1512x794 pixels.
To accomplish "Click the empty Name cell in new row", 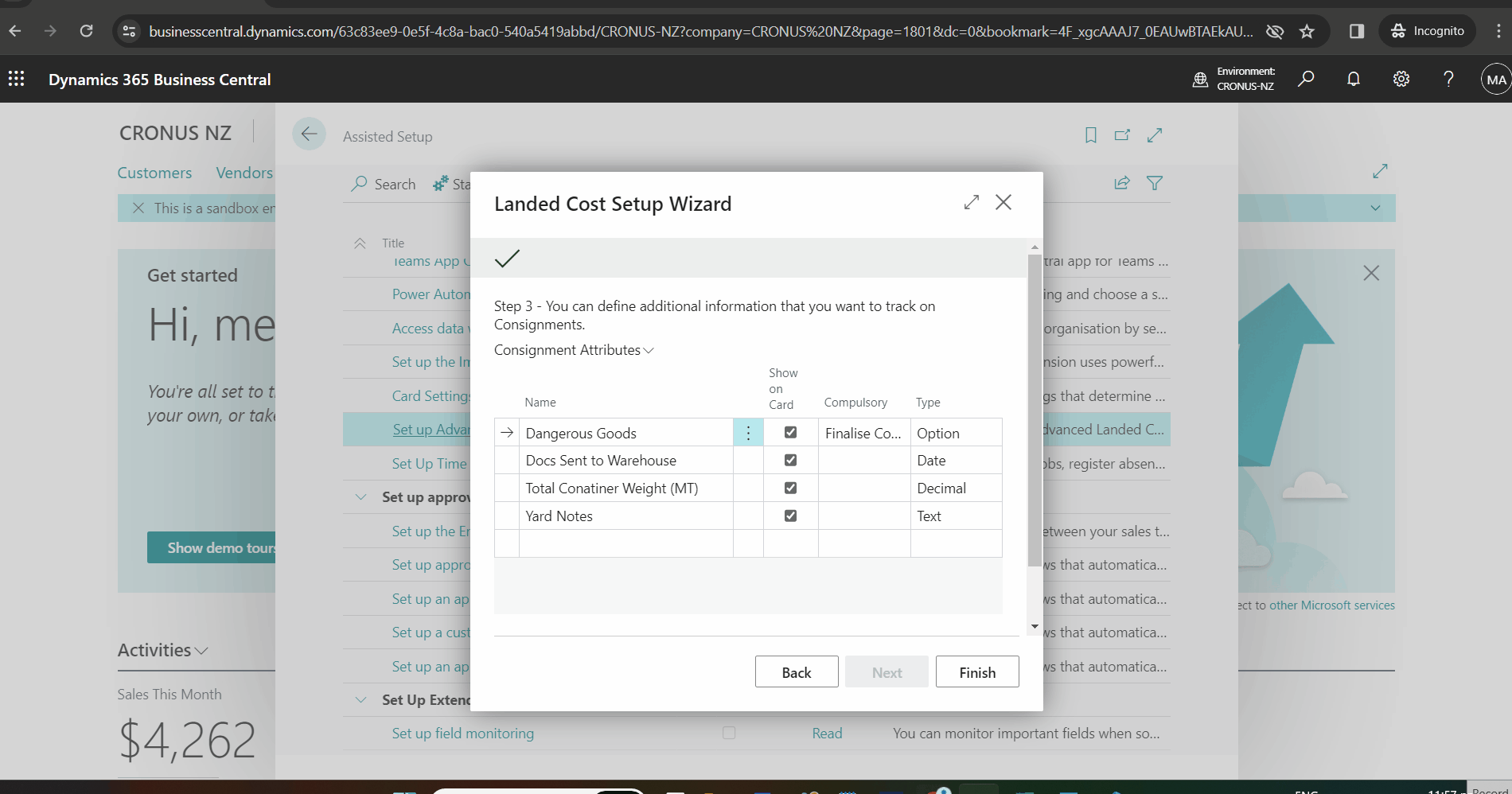I will tap(626, 543).
